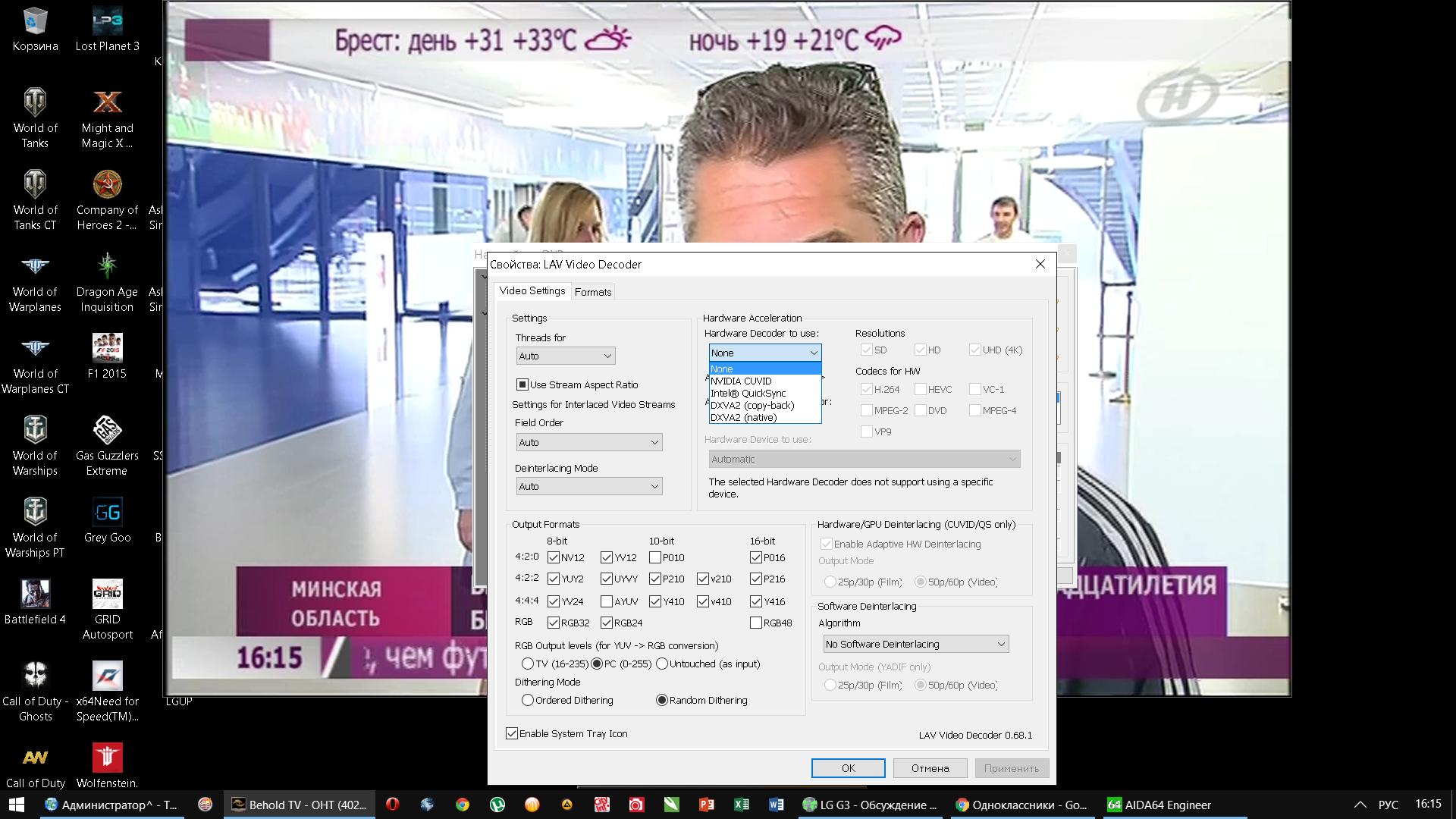The width and height of the screenshot is (1456, 819).
Task: Open PowerPoint from taskbar
Action: (706, 805)
